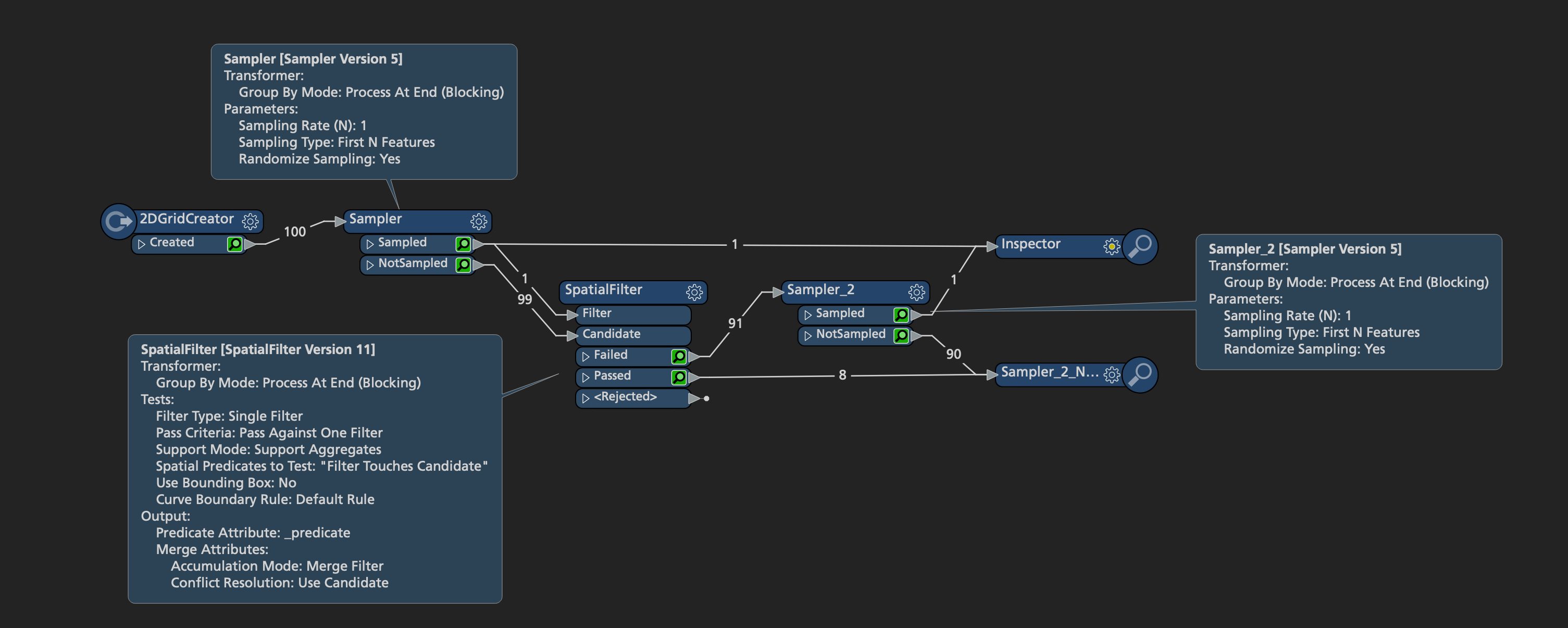Click the 99 feature count label

click(x=525, y=299)
